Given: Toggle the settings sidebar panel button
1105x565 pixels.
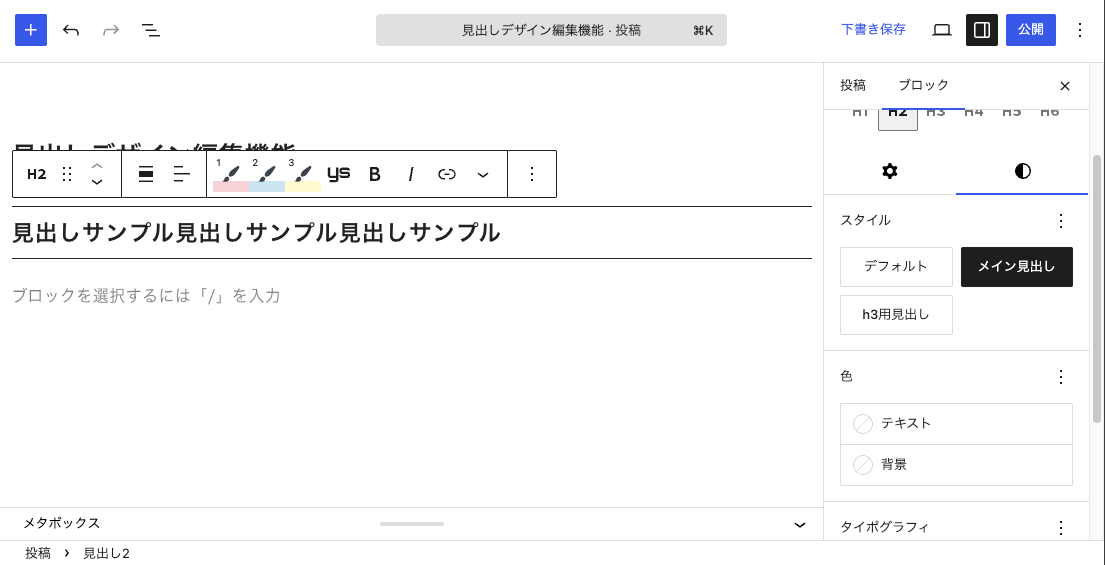Looking at the screenshot, I should (x=982, y=30).
